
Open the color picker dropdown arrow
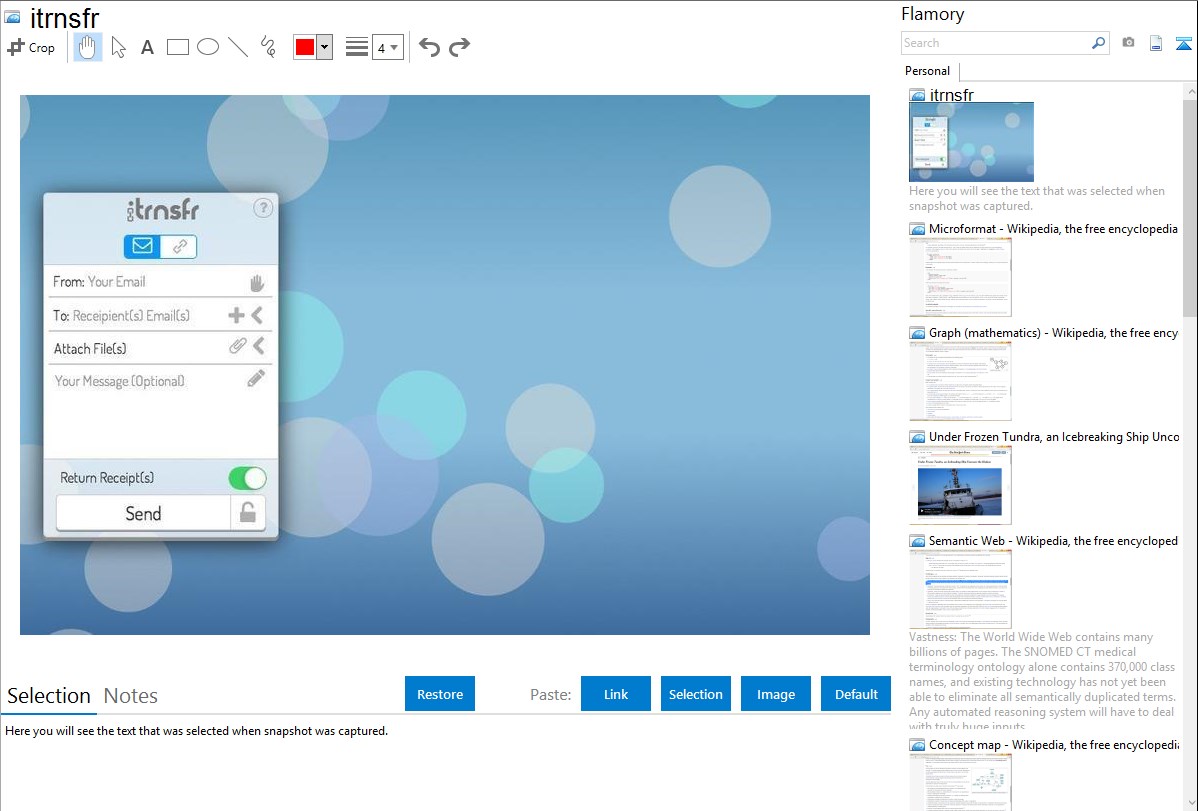[324, 47]
